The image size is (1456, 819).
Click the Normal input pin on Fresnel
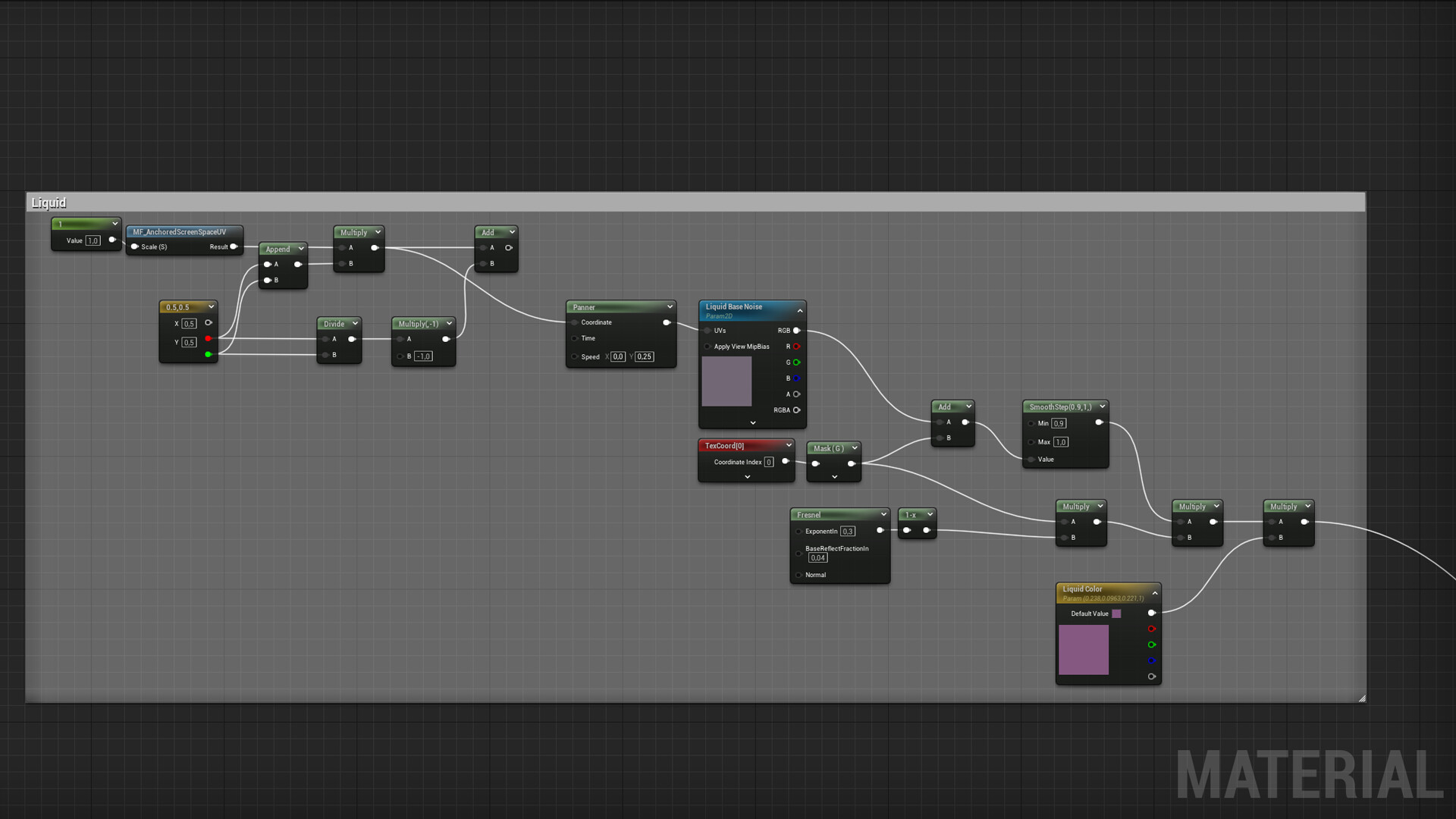(x=799, y=575)
